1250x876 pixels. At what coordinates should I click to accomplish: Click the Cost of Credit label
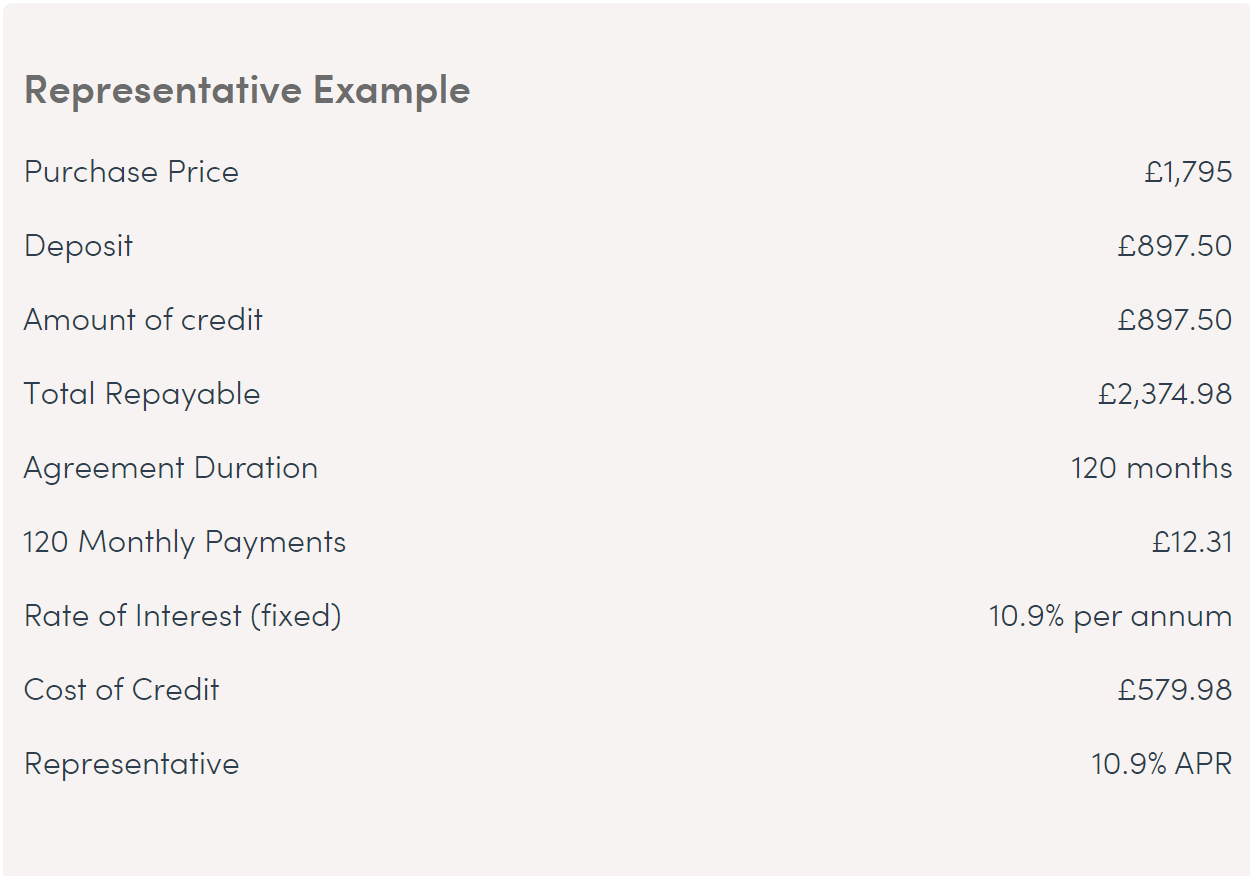tap(122, 690)
